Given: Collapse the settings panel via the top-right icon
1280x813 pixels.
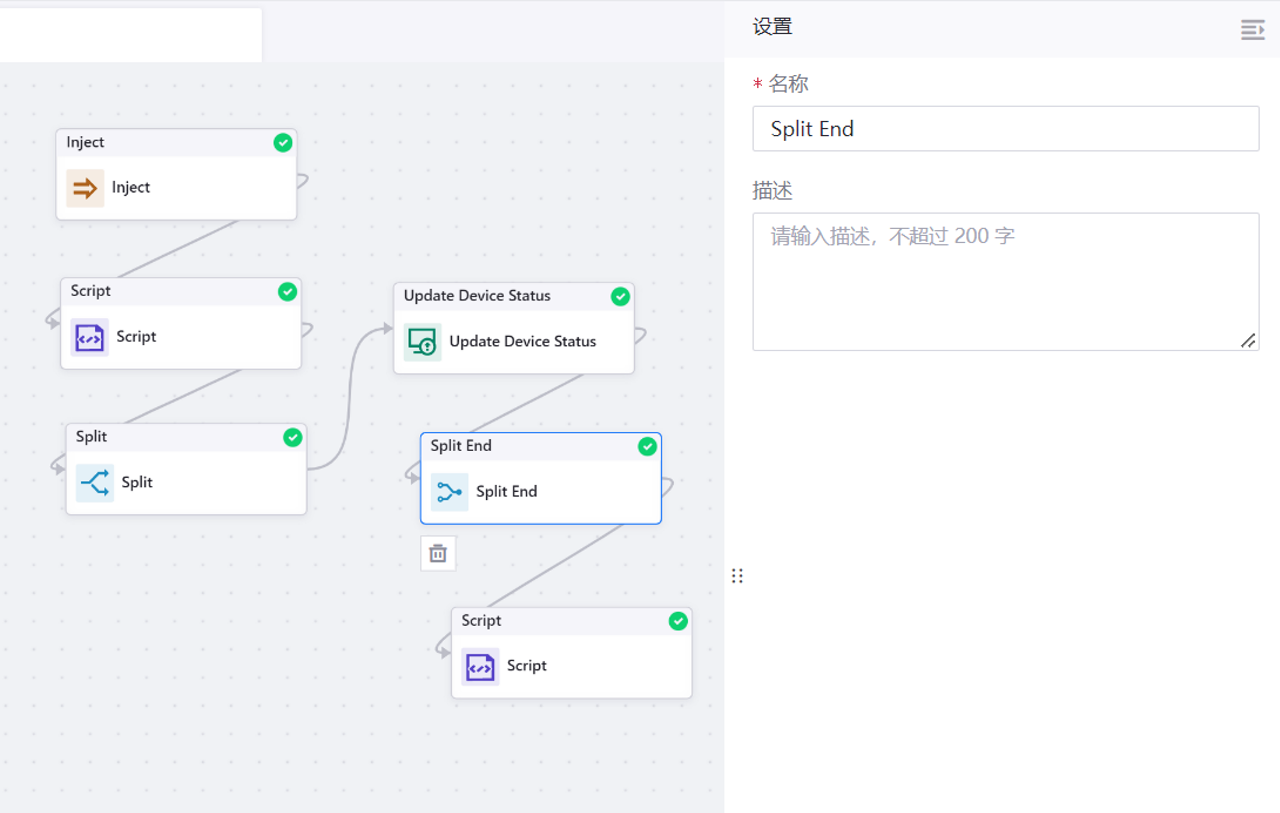Looking at the screenshot, I should pos(1252,30).
